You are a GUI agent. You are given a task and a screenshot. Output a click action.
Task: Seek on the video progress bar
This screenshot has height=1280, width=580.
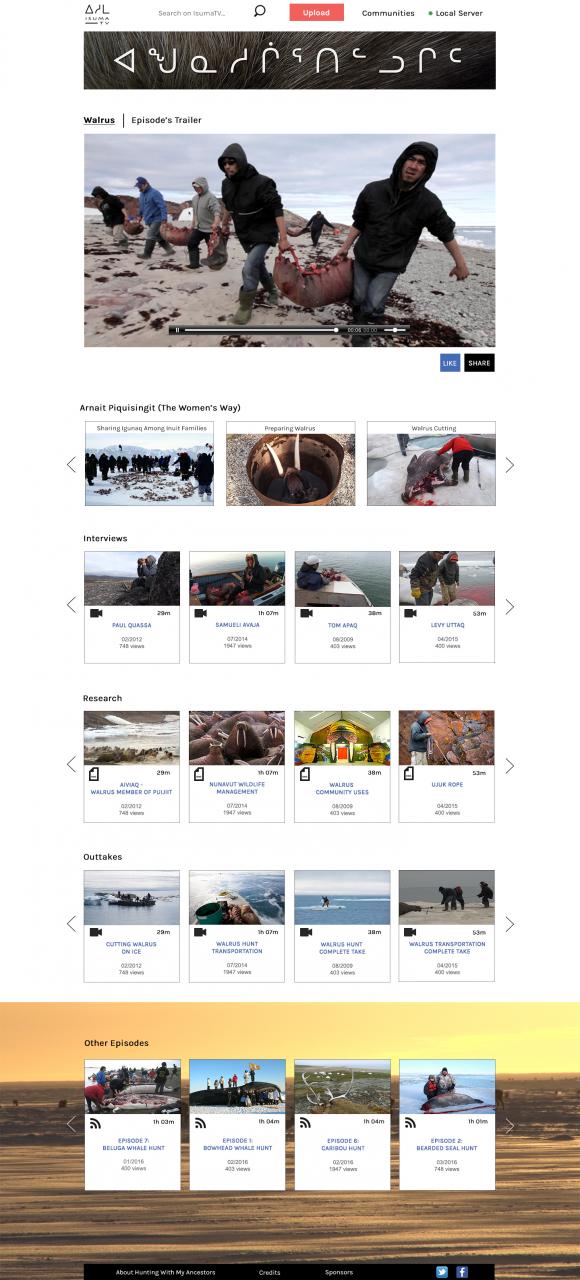pos(262,329)
